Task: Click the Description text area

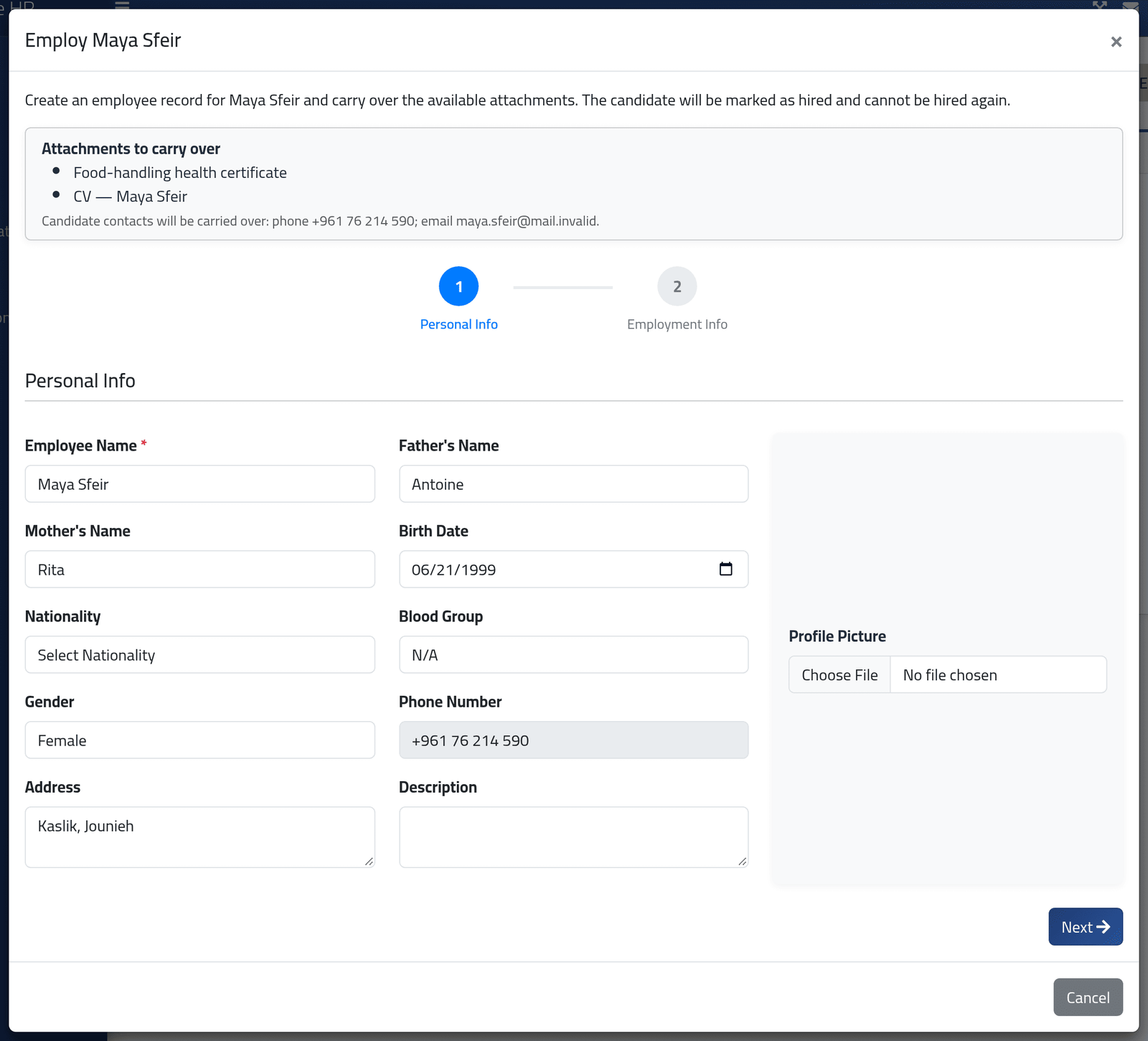Action: 573,837
